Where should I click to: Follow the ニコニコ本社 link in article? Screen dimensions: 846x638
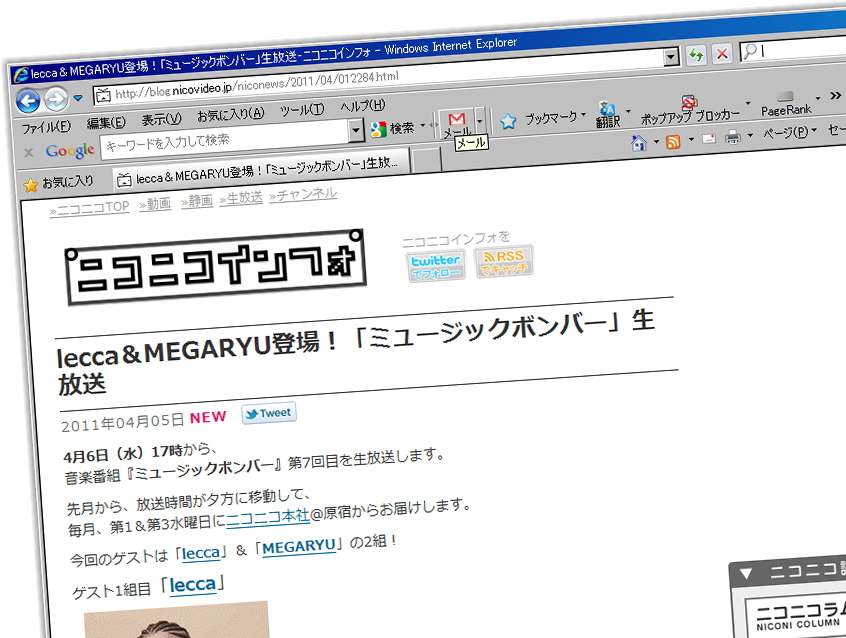tap(266, 518)
